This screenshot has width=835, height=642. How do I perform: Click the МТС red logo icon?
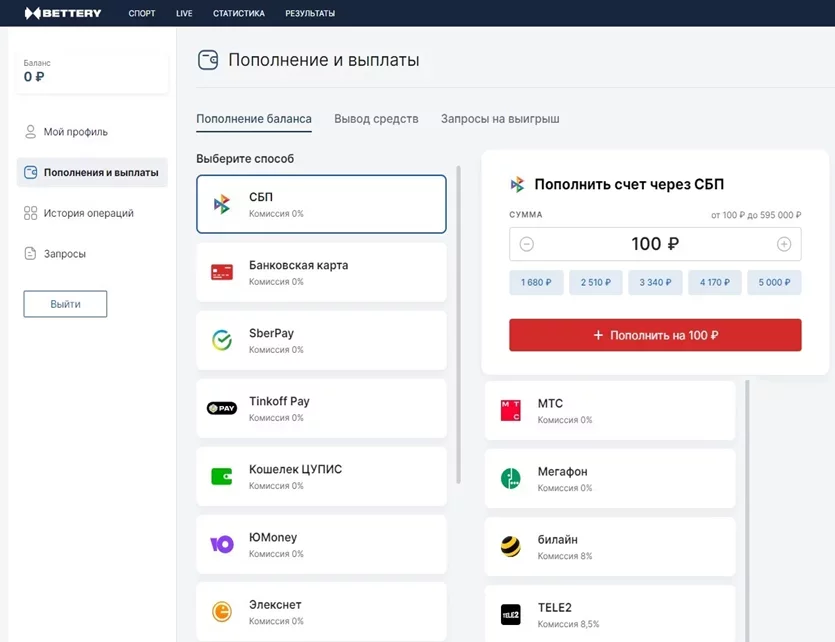(x=510, y=410)
